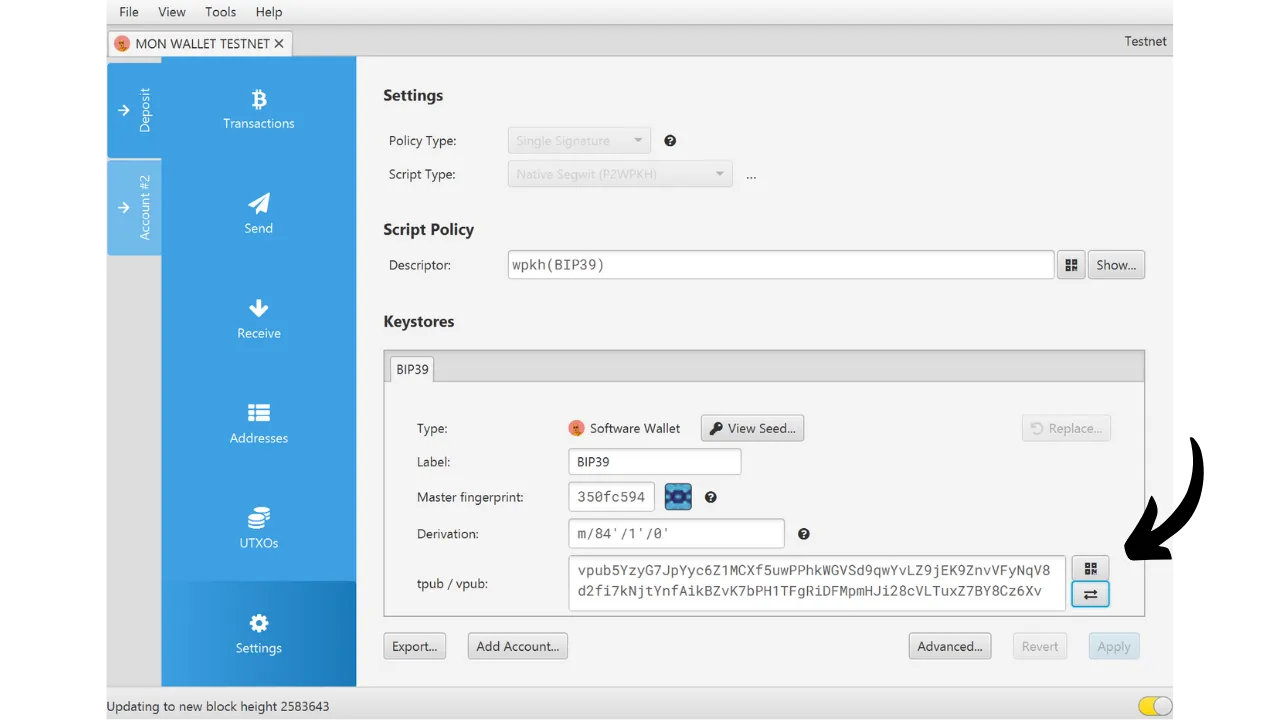Select the Account #2 side tab
The height and width of the screenshot is (720, 1280).
(134, 207)
